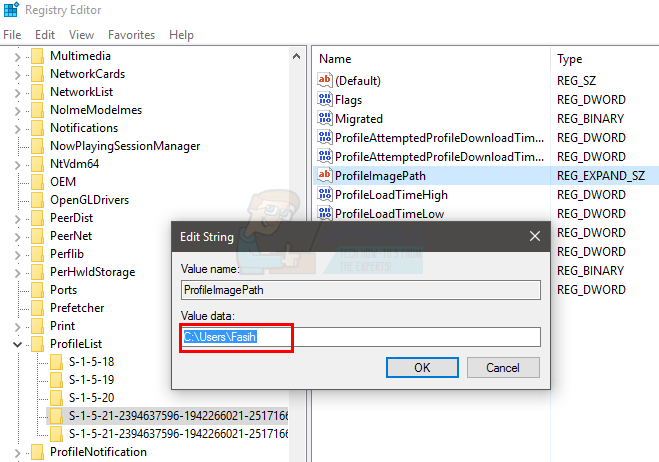Image resolution: width=659 pixels, height=462 pixels.
Task: Select the PeerDist folder icon
Action: click(x=37, y=218)
